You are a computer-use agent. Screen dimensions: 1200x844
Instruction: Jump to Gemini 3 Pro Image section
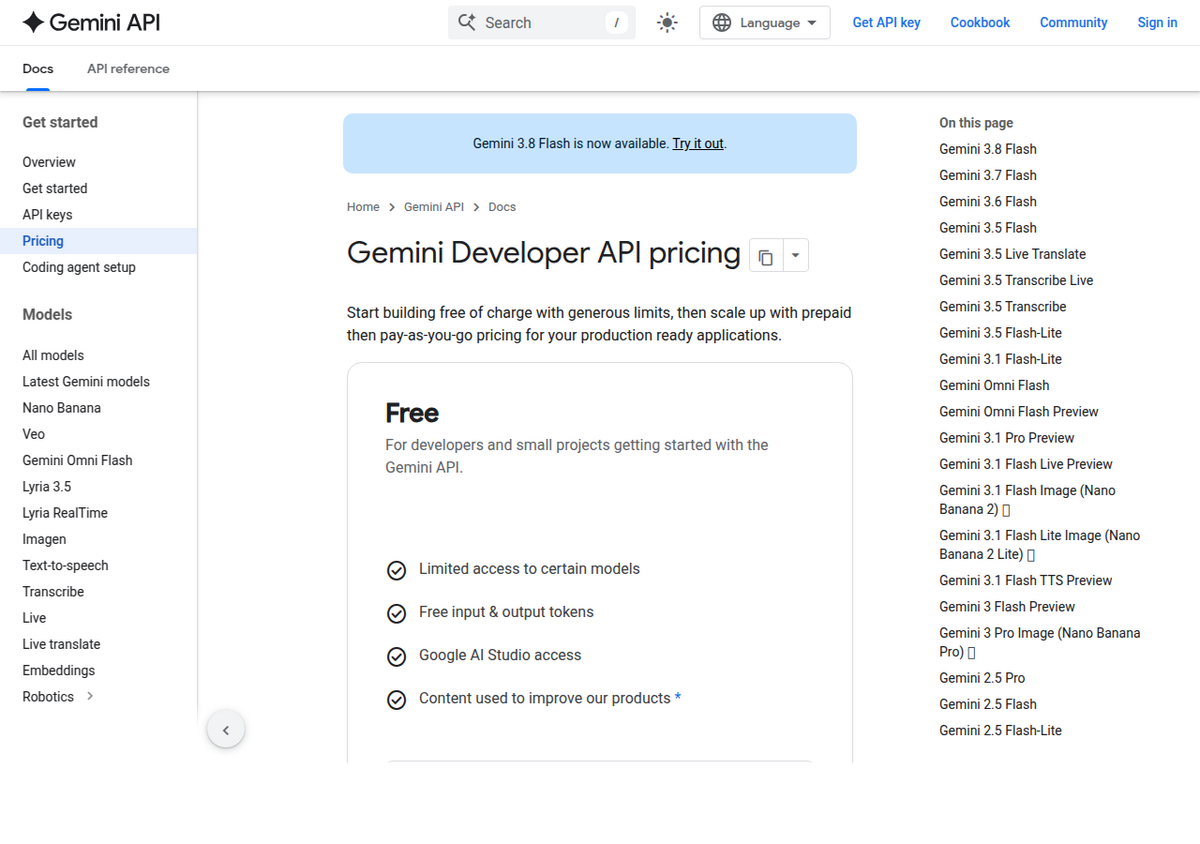(x=1039, y=642)
